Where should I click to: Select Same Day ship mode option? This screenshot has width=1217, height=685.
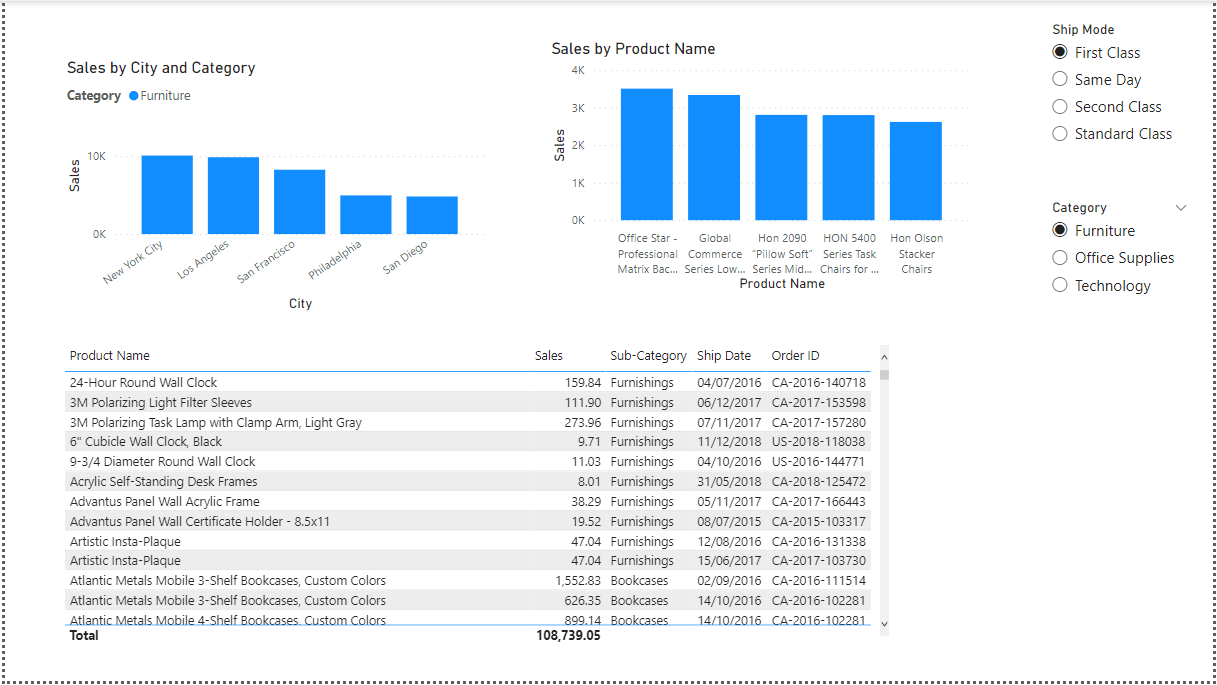tap(1060, 79)
